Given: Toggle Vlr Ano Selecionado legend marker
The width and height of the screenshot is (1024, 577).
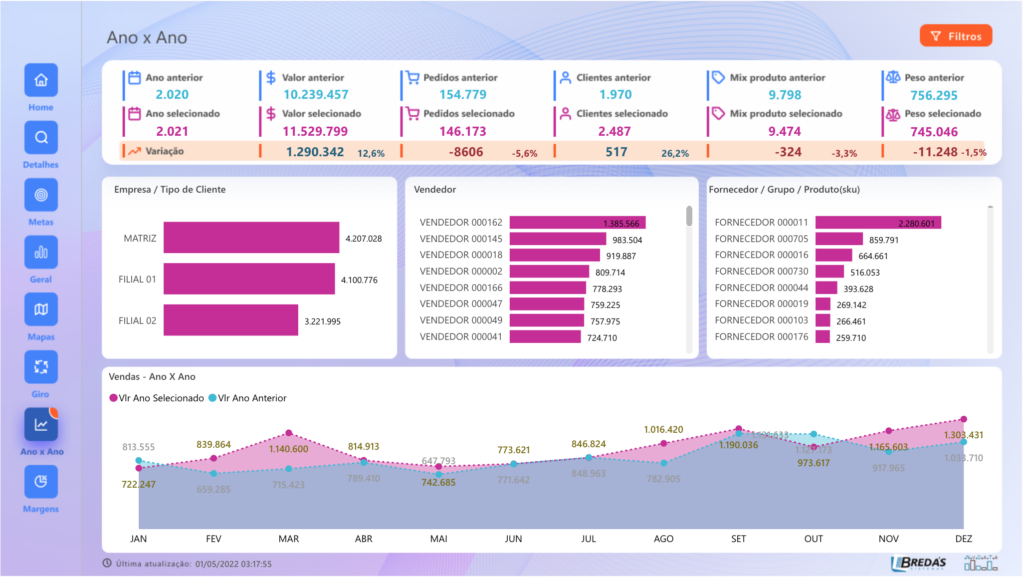Looking at the screenshot, I should [x=111, y=398].
